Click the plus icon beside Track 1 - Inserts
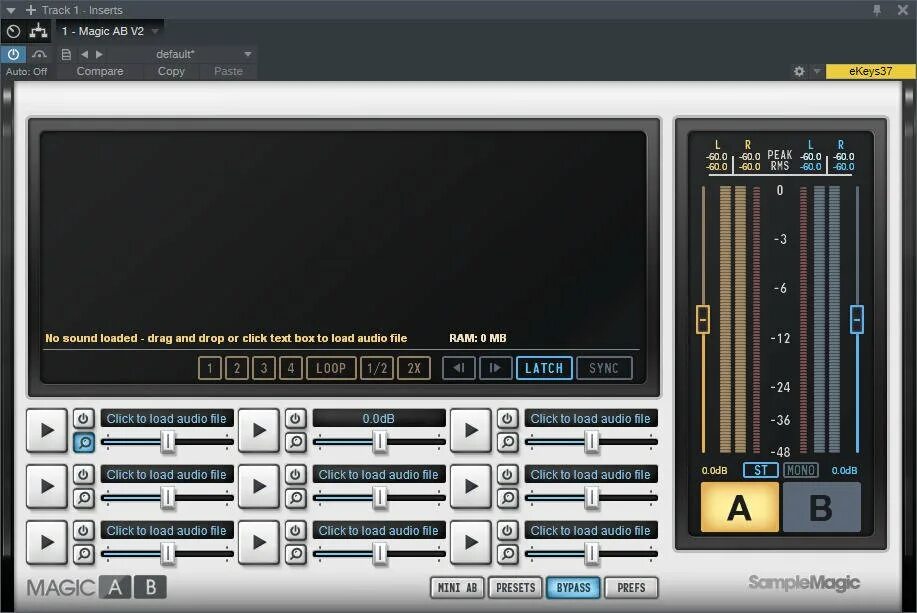917x613 pixels. pos(31,10)
